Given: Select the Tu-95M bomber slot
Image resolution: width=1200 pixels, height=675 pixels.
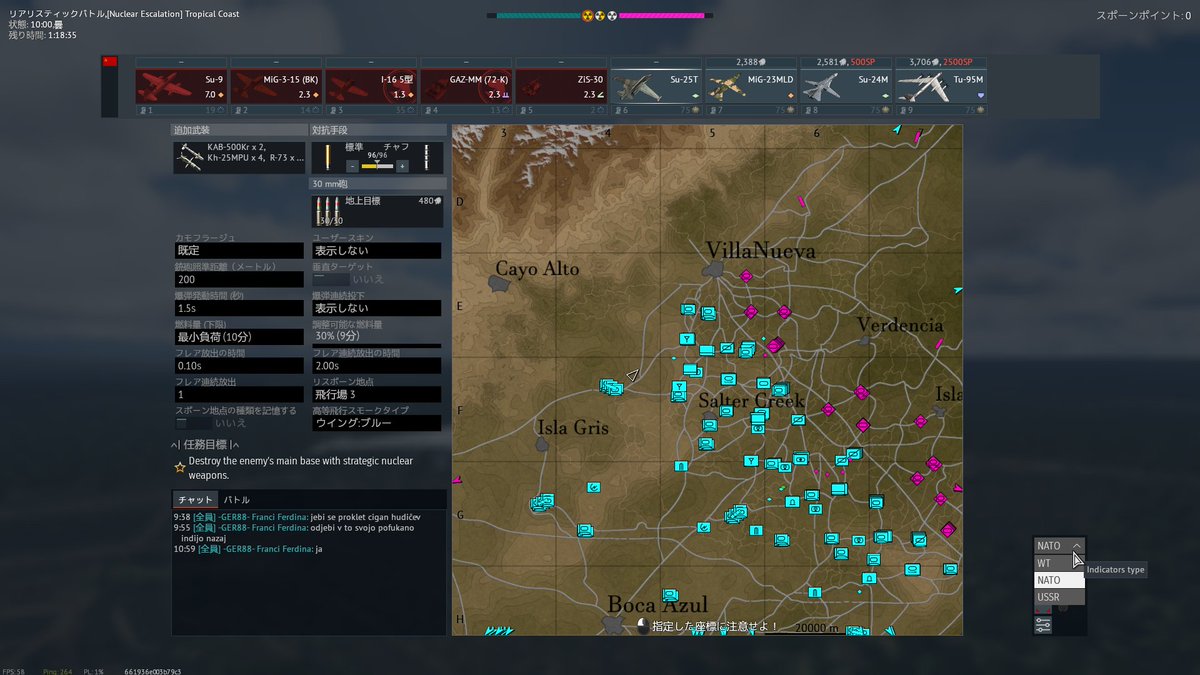Looking at the screenshot, I should pos(941,86).
